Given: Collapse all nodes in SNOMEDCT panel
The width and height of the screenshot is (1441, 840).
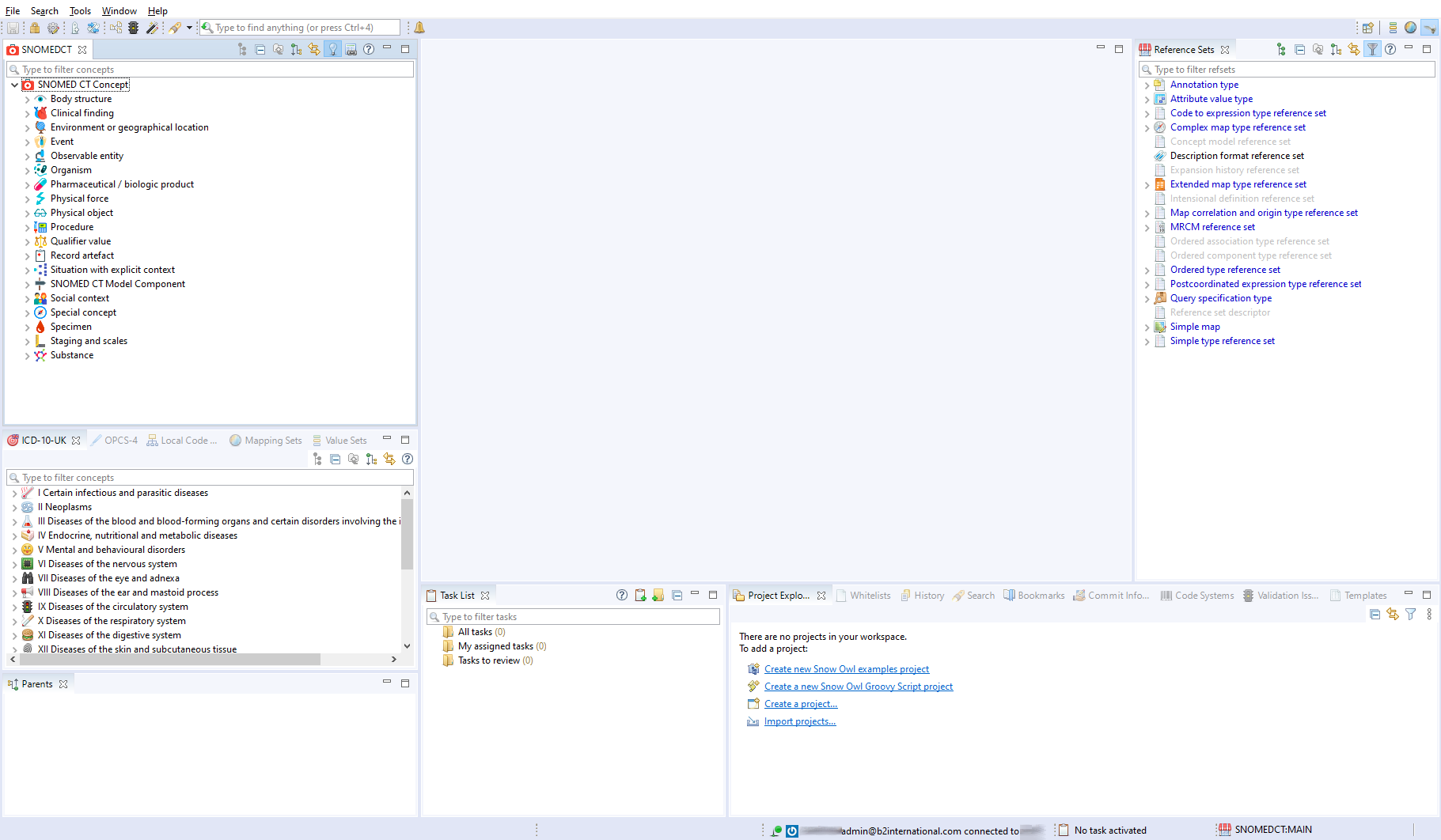Looking at the screenshot, I should click(260, 50).
